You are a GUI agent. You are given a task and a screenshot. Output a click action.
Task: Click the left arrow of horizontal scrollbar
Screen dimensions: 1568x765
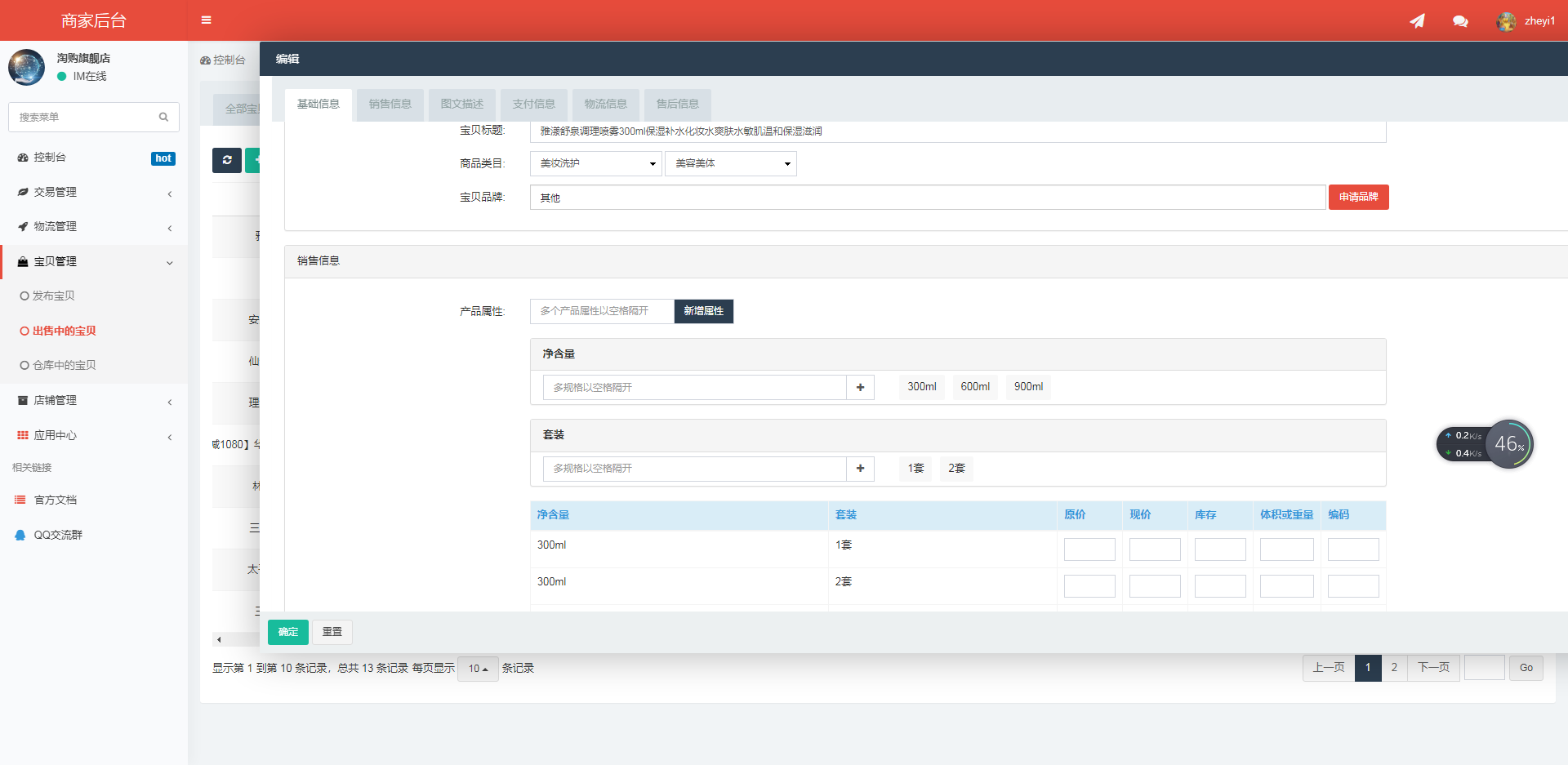219,639
